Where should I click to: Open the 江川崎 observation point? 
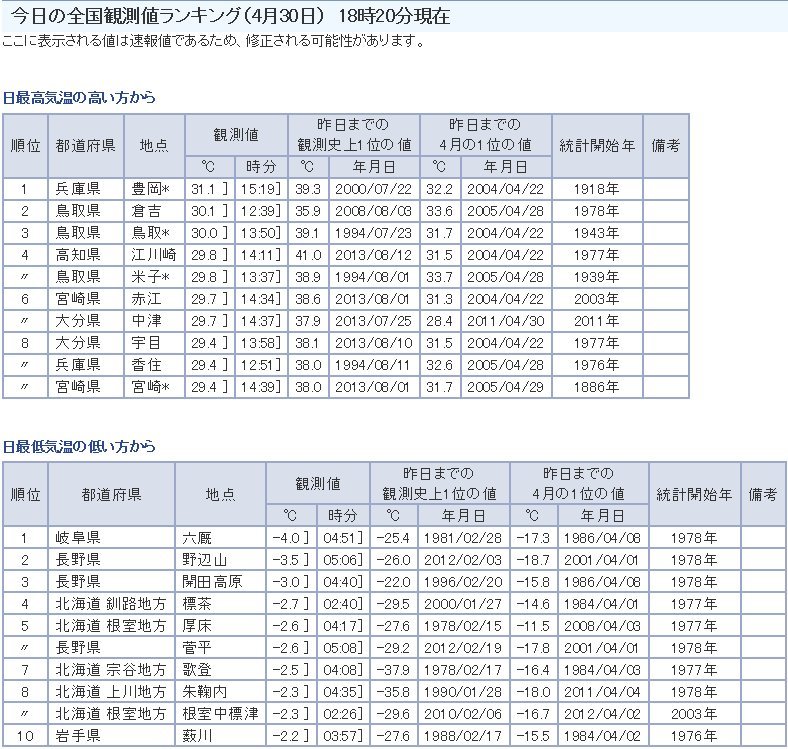pos(153,255)
